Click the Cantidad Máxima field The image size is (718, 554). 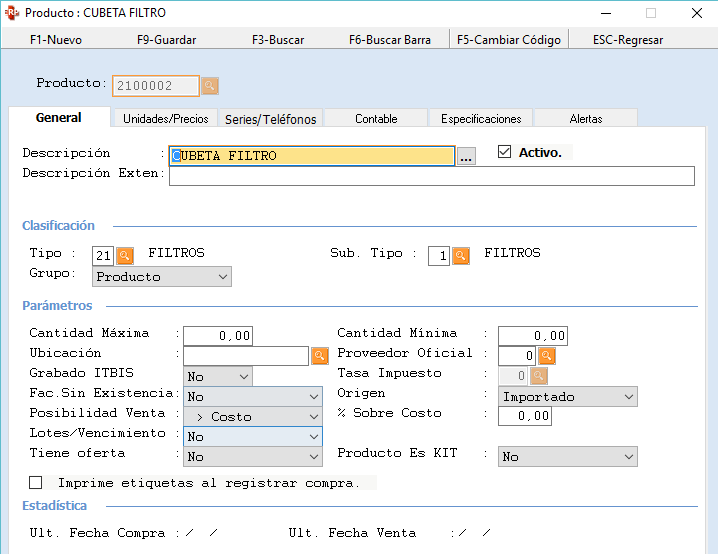218,335
